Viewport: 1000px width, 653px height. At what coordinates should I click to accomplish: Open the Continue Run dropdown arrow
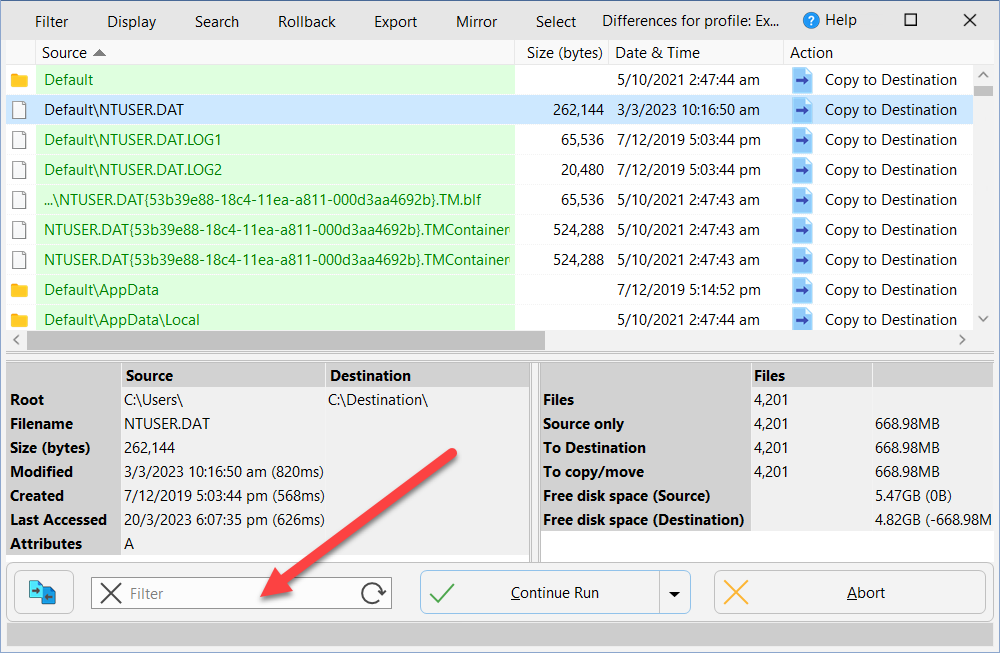point(675,593)
